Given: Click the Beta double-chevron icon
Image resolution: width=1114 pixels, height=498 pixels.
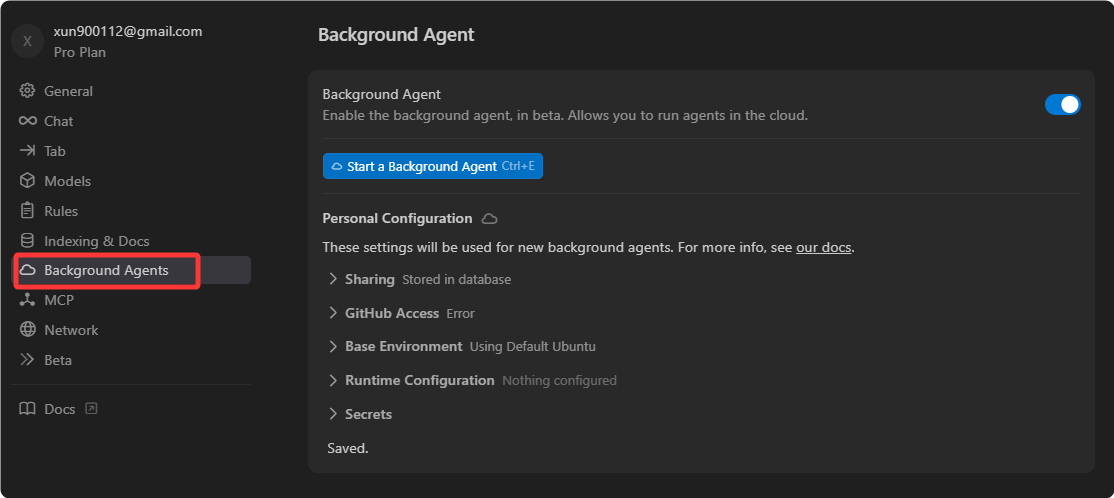Looking at the screenshot, I should coord(27,359).
